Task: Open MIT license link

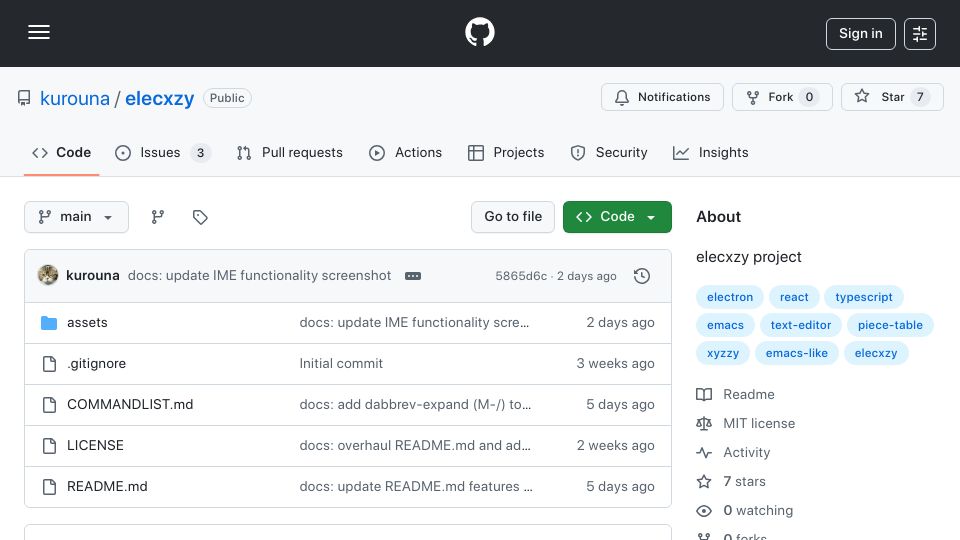Action: tap(746, 424)
